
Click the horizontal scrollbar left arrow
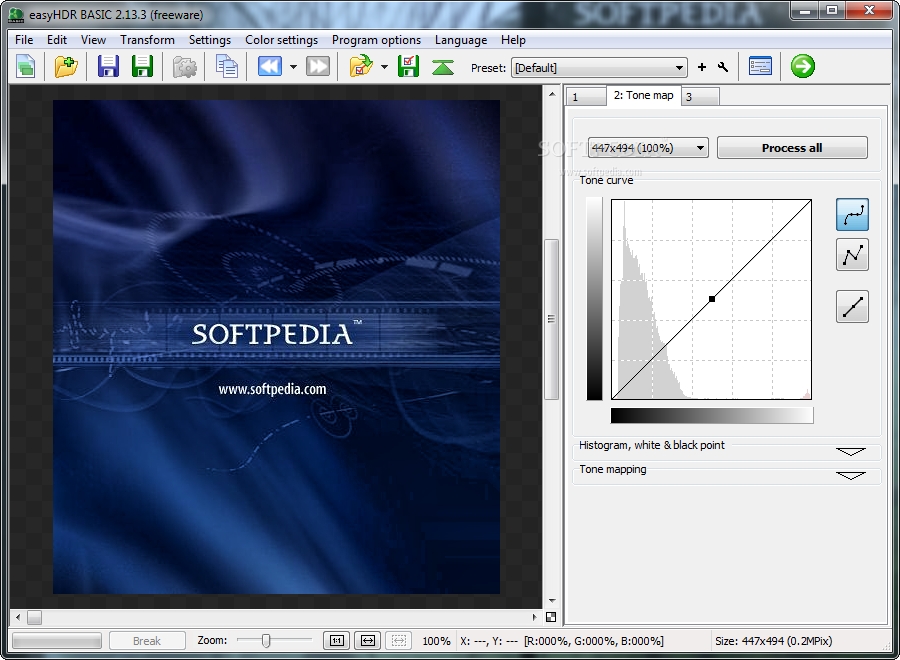click(18, 618)
